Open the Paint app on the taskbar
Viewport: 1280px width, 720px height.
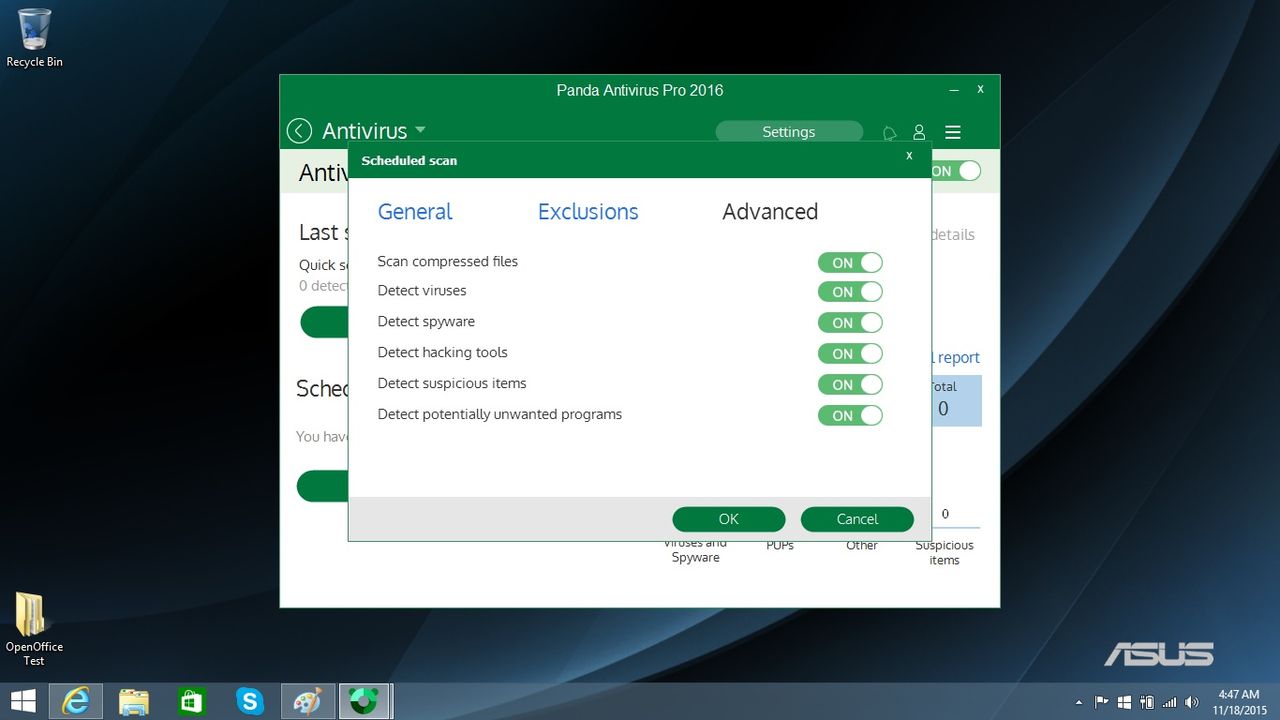307,701
